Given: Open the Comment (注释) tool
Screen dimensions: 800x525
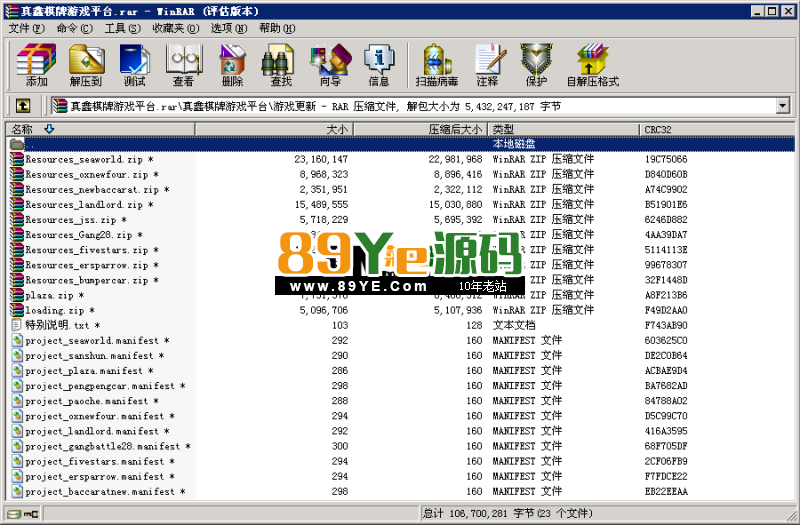Looking at the screenshot, I should [488, 65].
